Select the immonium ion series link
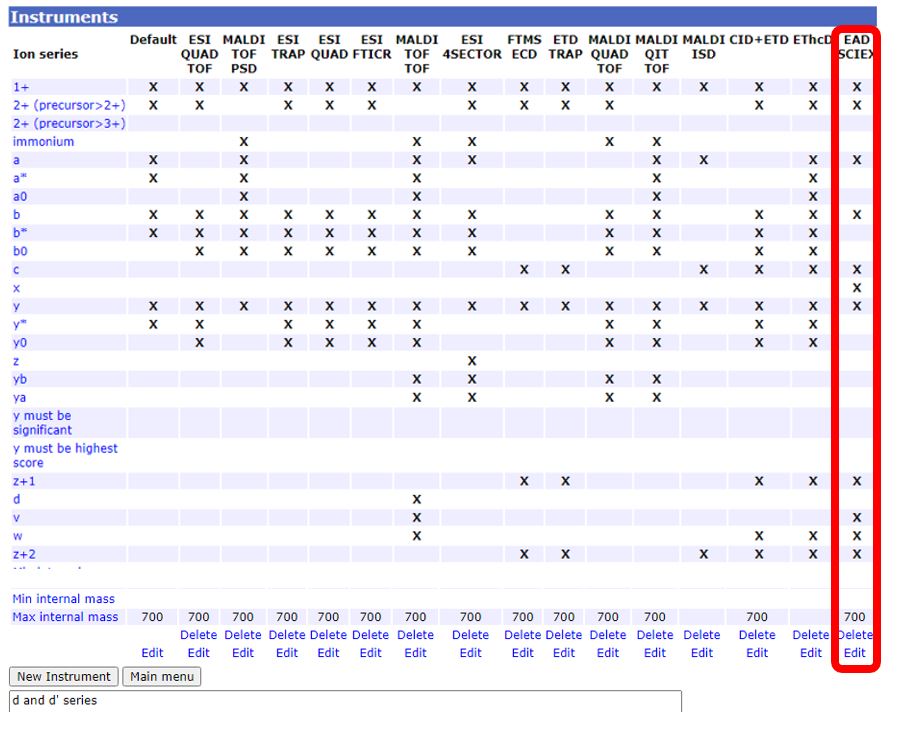The width and height of the screenshot is (905, 732). (43, 142)
